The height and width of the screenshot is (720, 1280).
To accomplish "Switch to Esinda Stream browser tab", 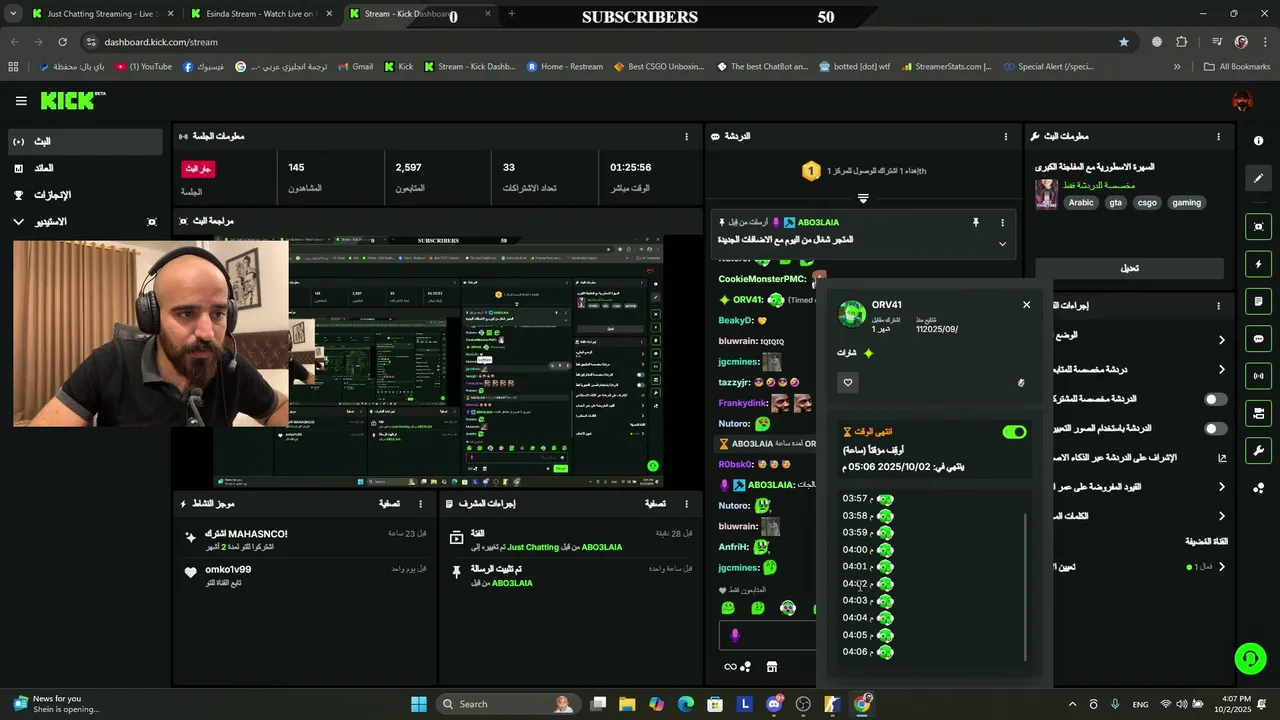I will [x=260, y=14].
